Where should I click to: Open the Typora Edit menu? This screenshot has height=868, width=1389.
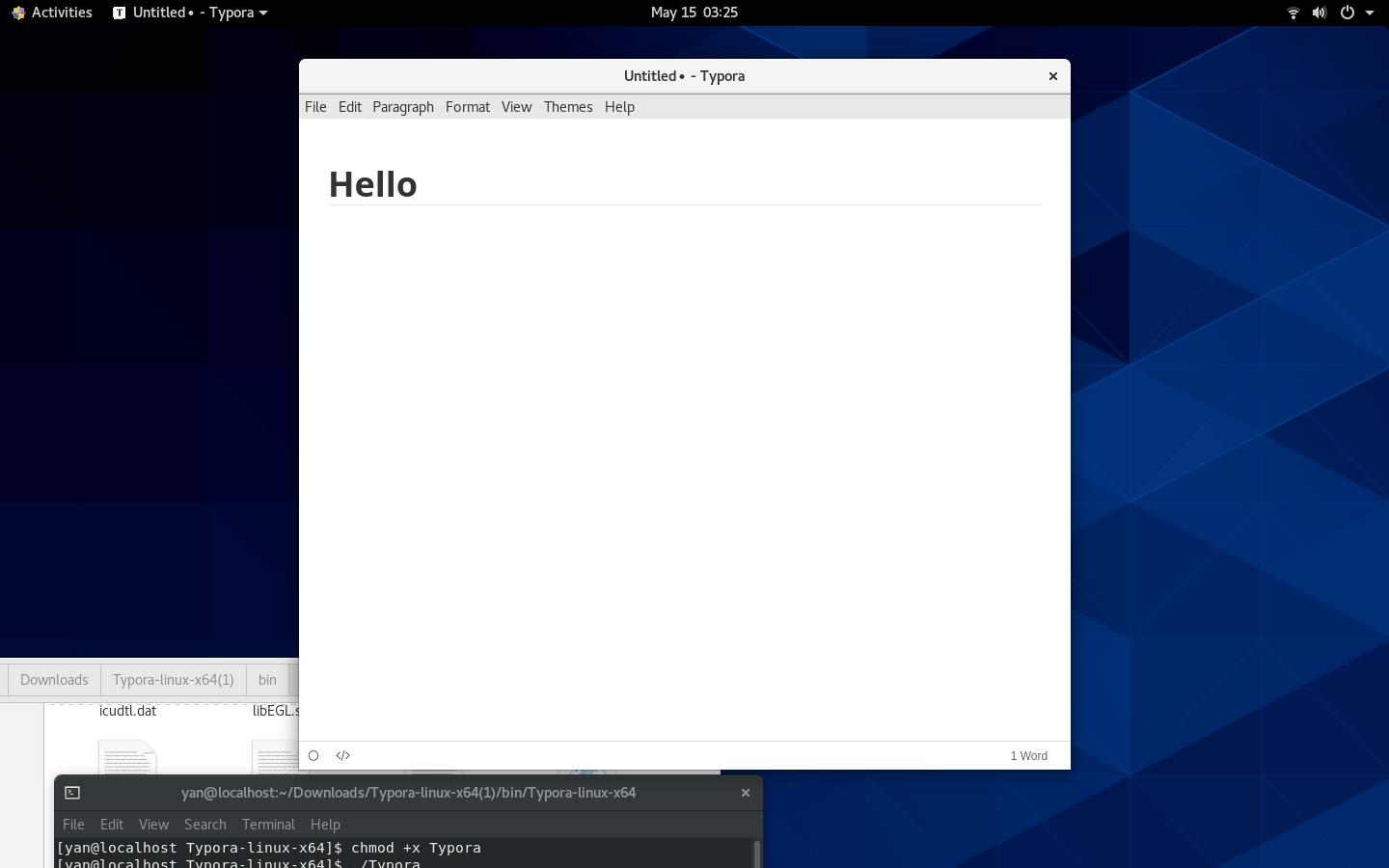(350, 107)
